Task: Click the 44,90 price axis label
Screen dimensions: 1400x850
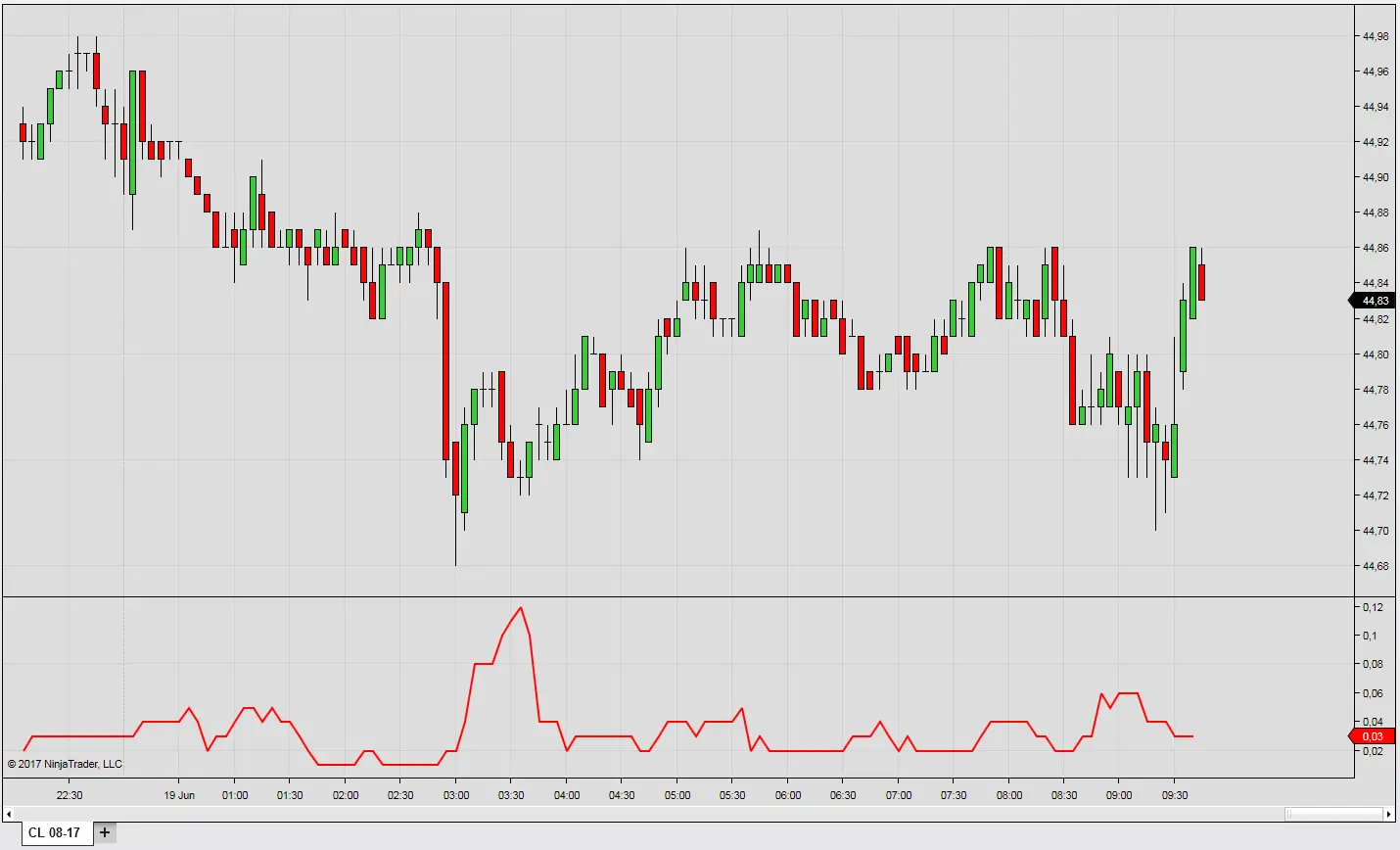Action: (x=1376, y=177)
